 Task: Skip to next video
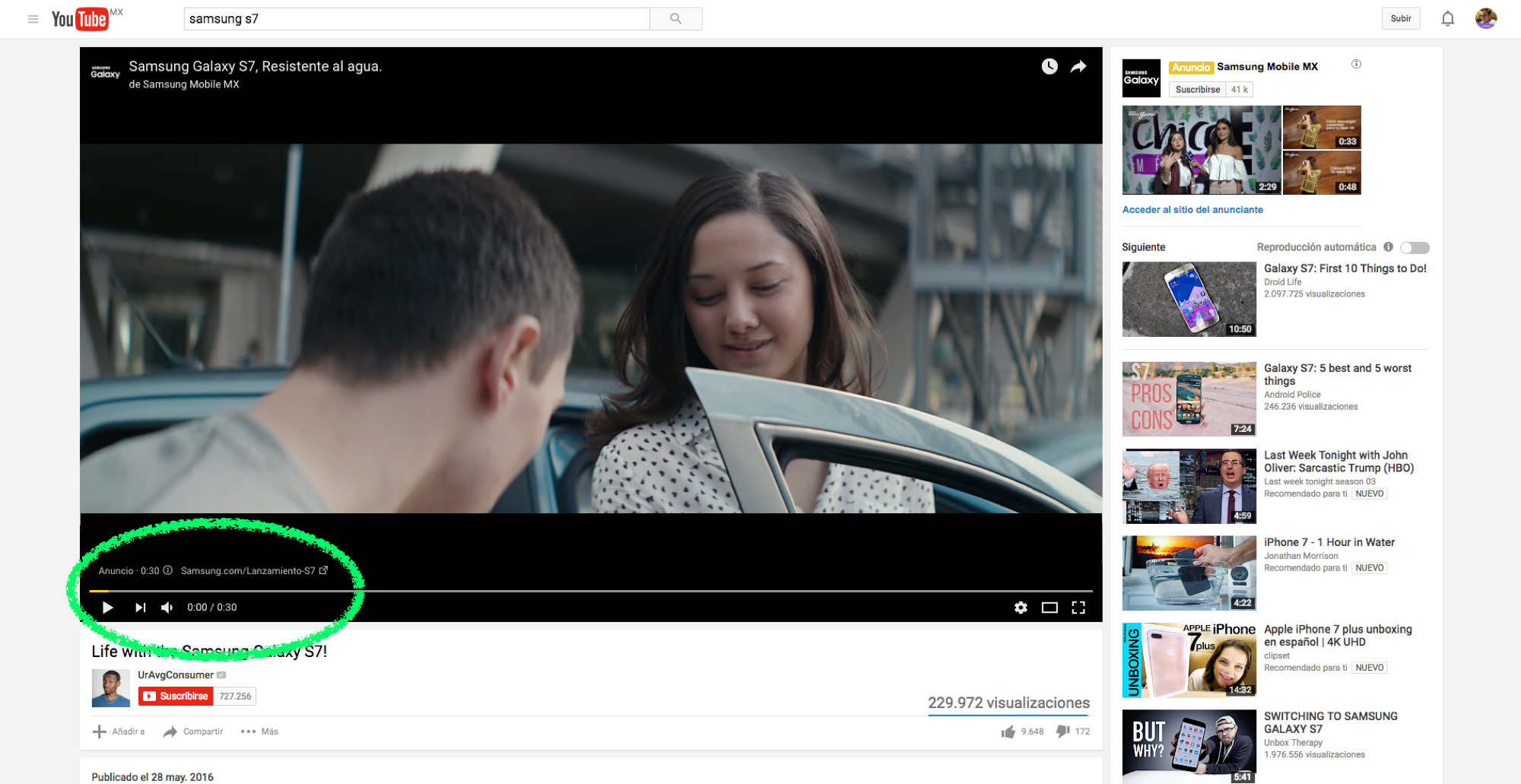140,607
